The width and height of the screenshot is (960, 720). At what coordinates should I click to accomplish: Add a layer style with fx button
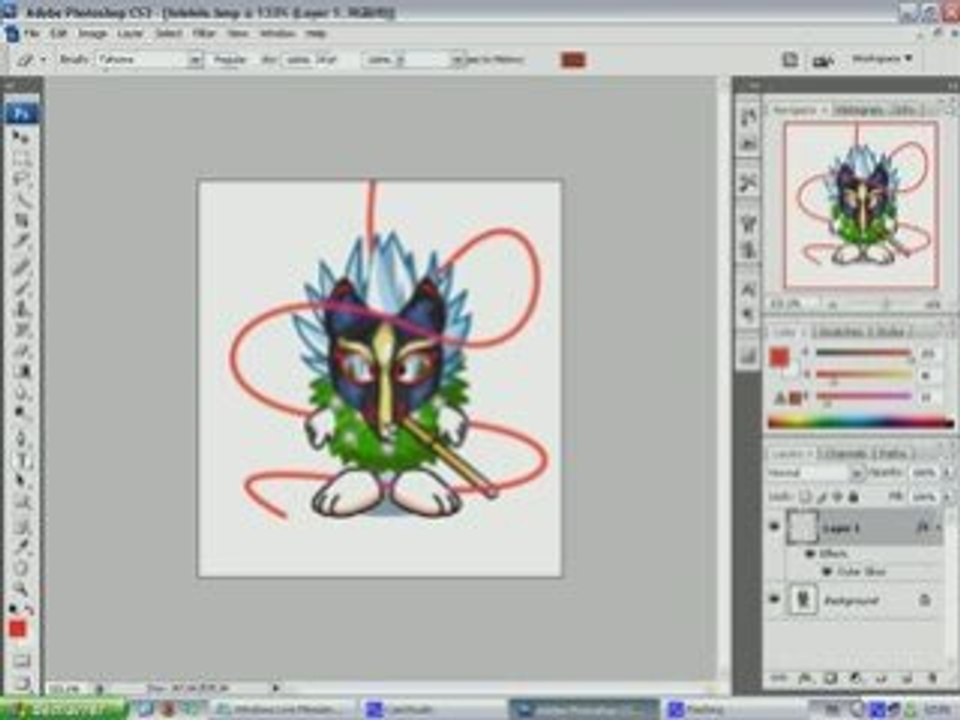(804, 678)
